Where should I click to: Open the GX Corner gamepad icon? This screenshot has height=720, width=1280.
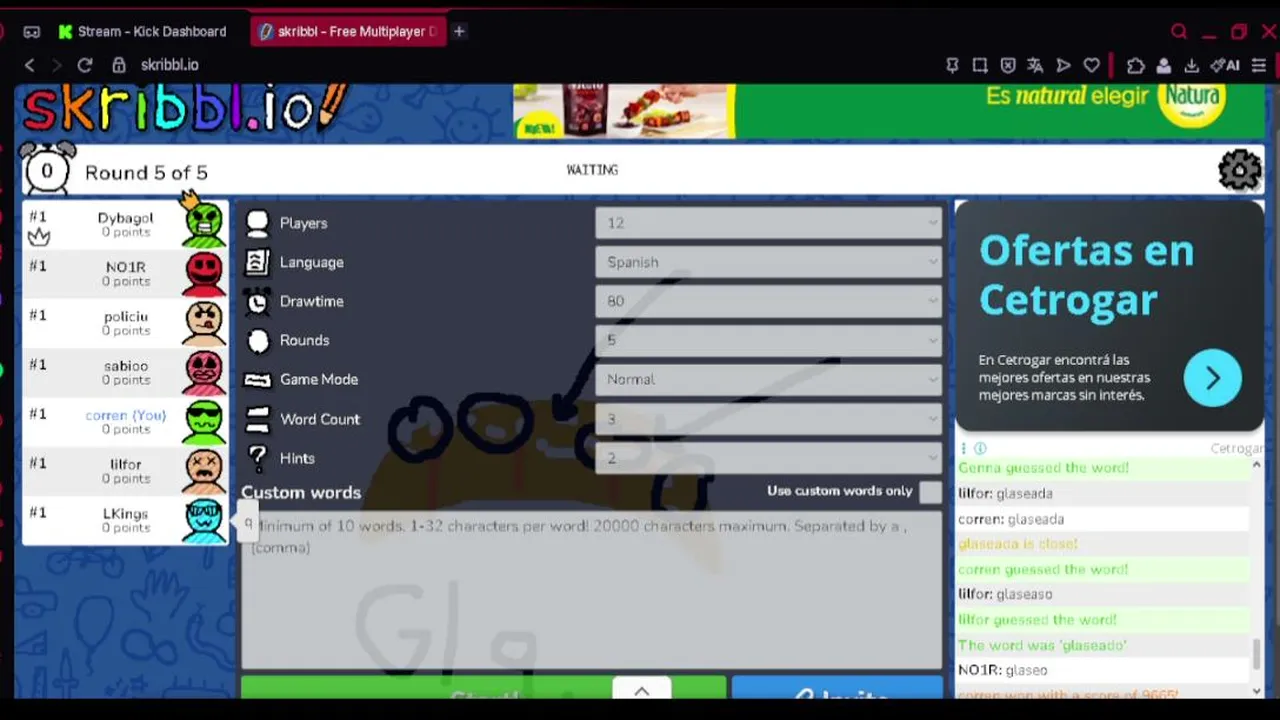[32, 32]
